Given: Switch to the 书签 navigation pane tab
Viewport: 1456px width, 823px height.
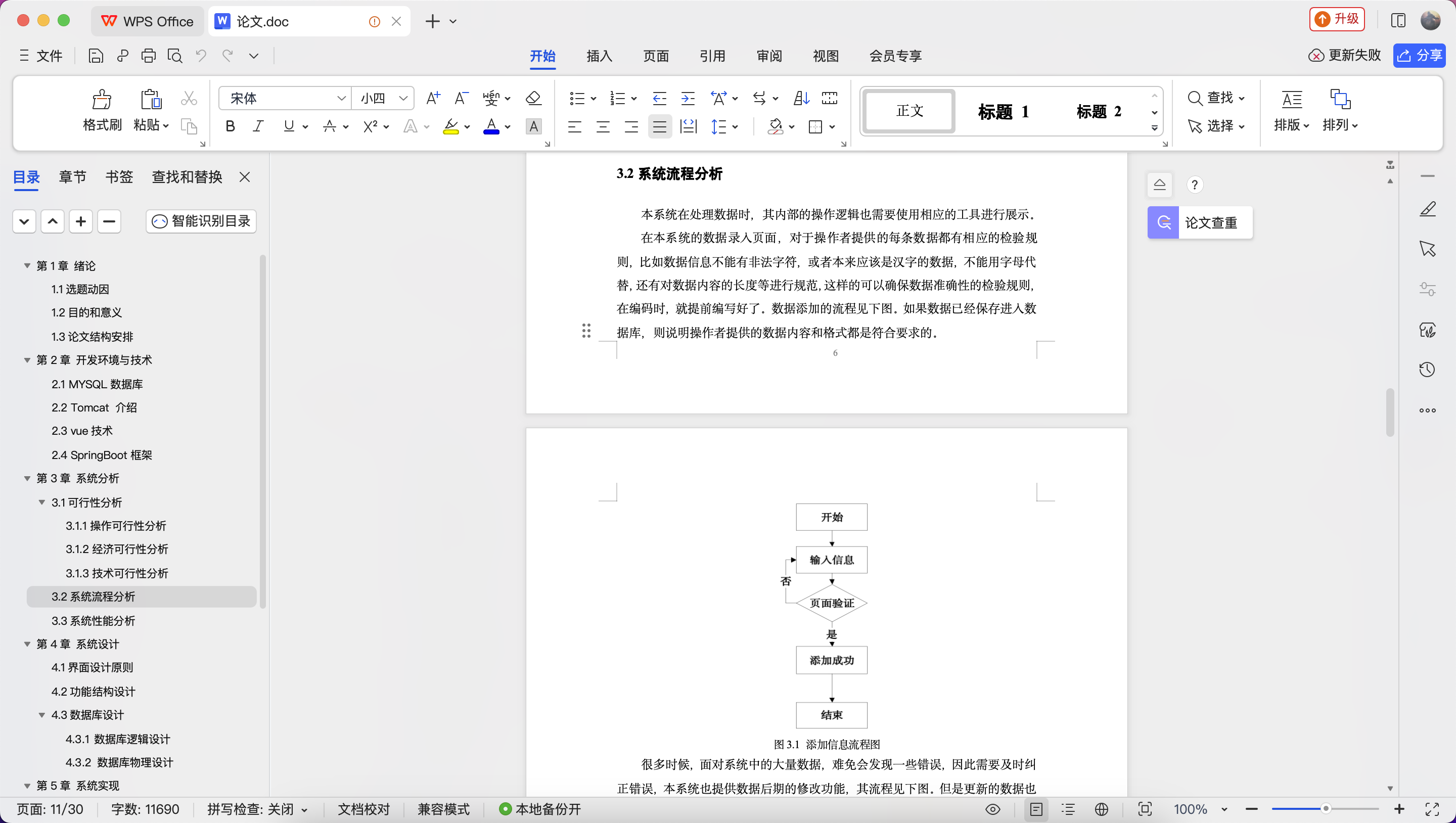Looking at the screenshot, I should 119,177.
